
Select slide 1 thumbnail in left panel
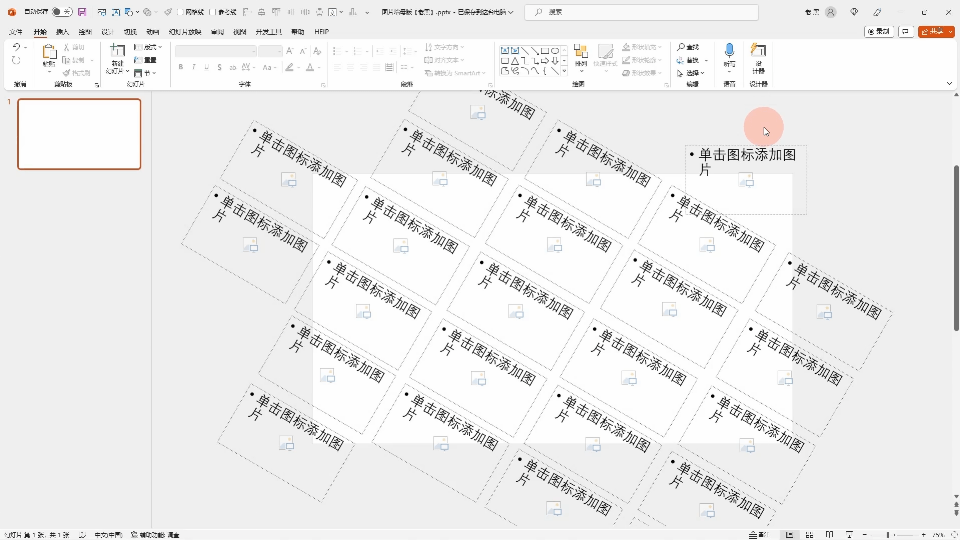click(x=79, y=134)
